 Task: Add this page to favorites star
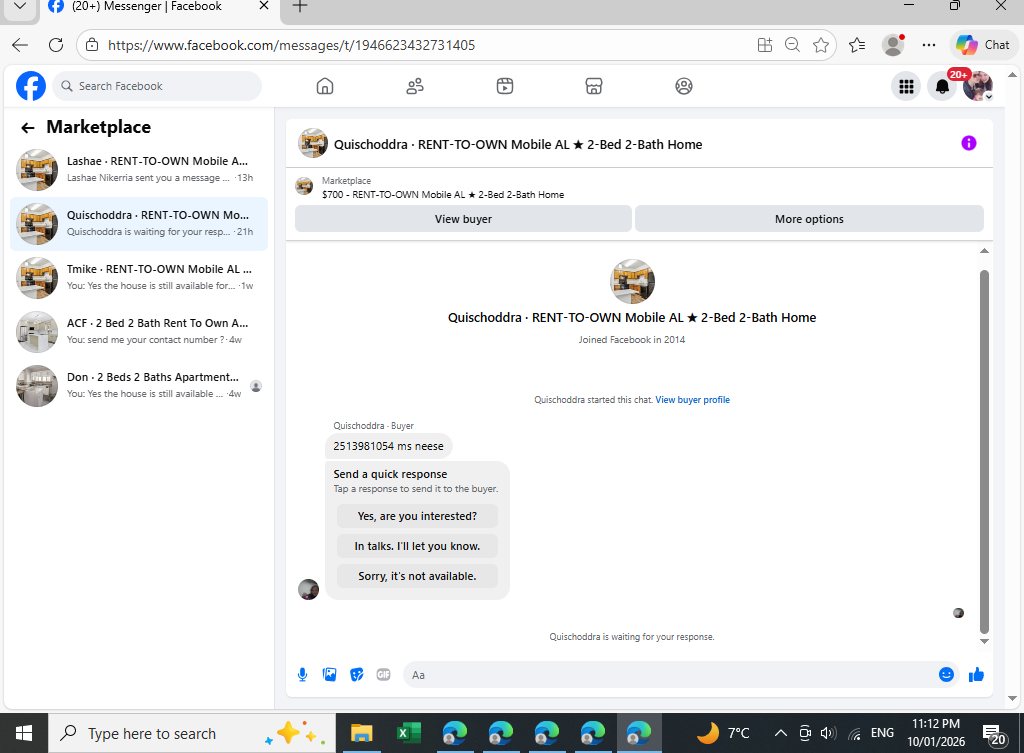pyautogui.click(x=821, y=45)
